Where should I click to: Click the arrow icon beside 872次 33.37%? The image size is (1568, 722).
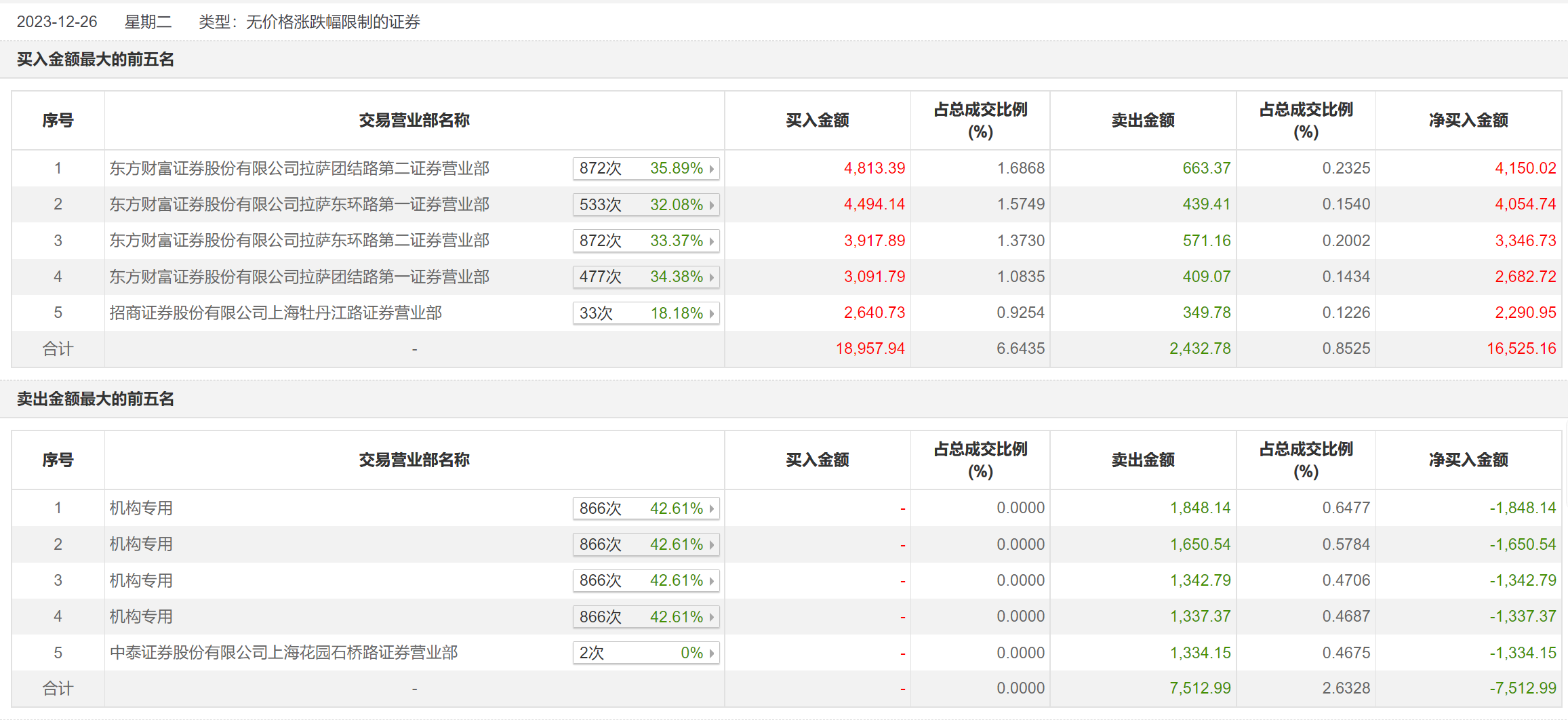pyautogui.click(x=711, y=241)
